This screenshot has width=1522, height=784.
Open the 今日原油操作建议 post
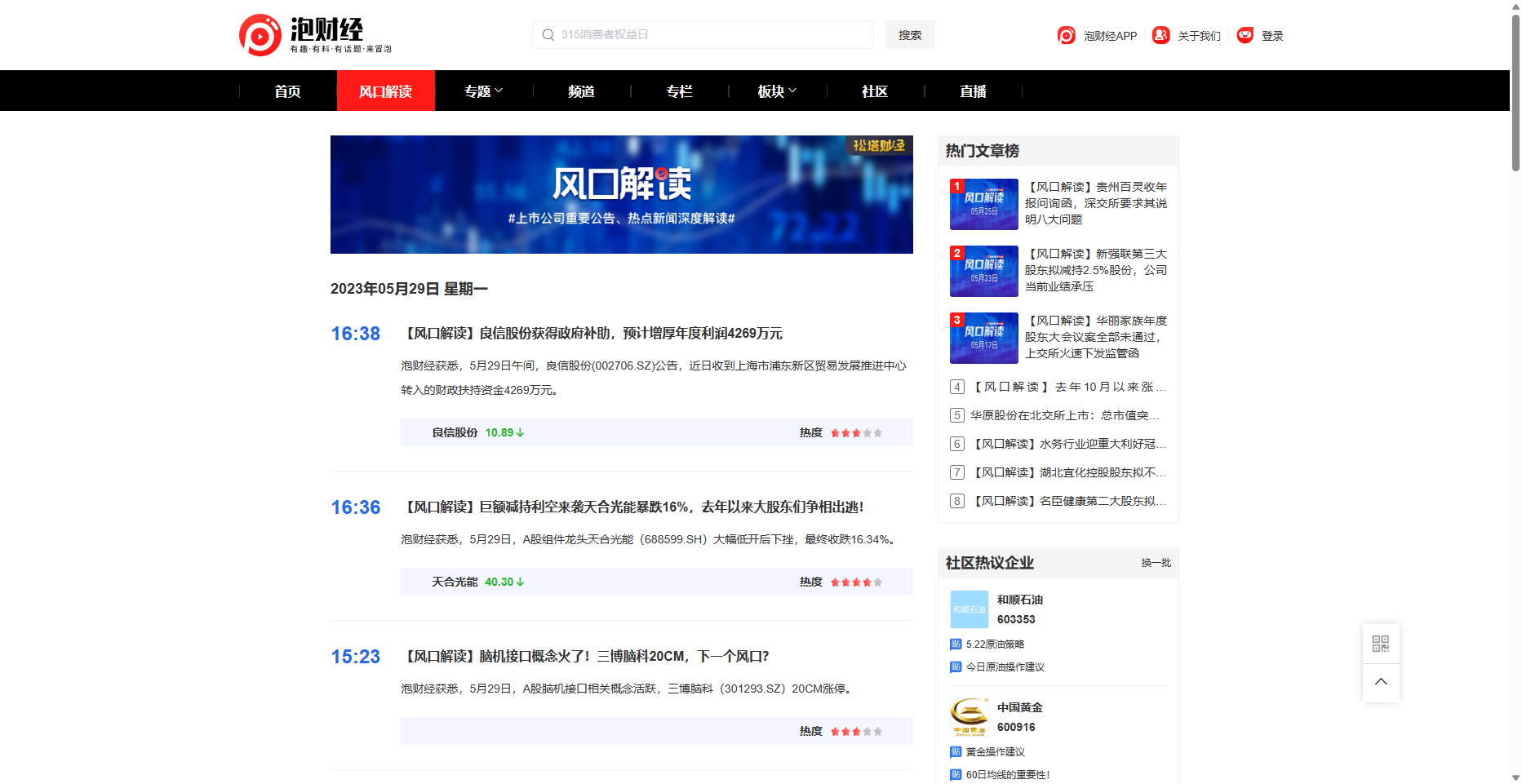(x=1005, y=667)
